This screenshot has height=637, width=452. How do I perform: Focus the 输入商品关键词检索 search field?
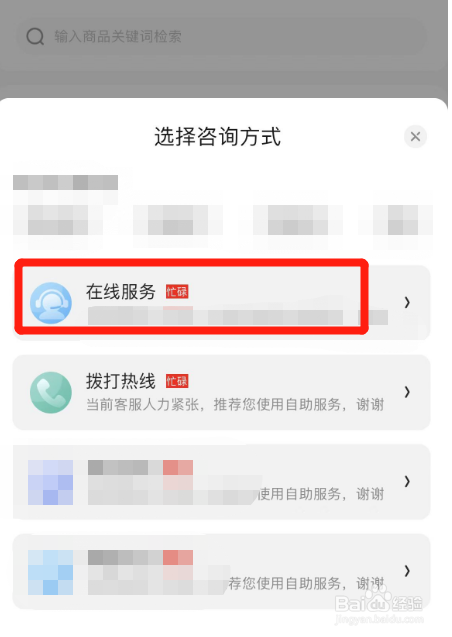coord(221,37)
